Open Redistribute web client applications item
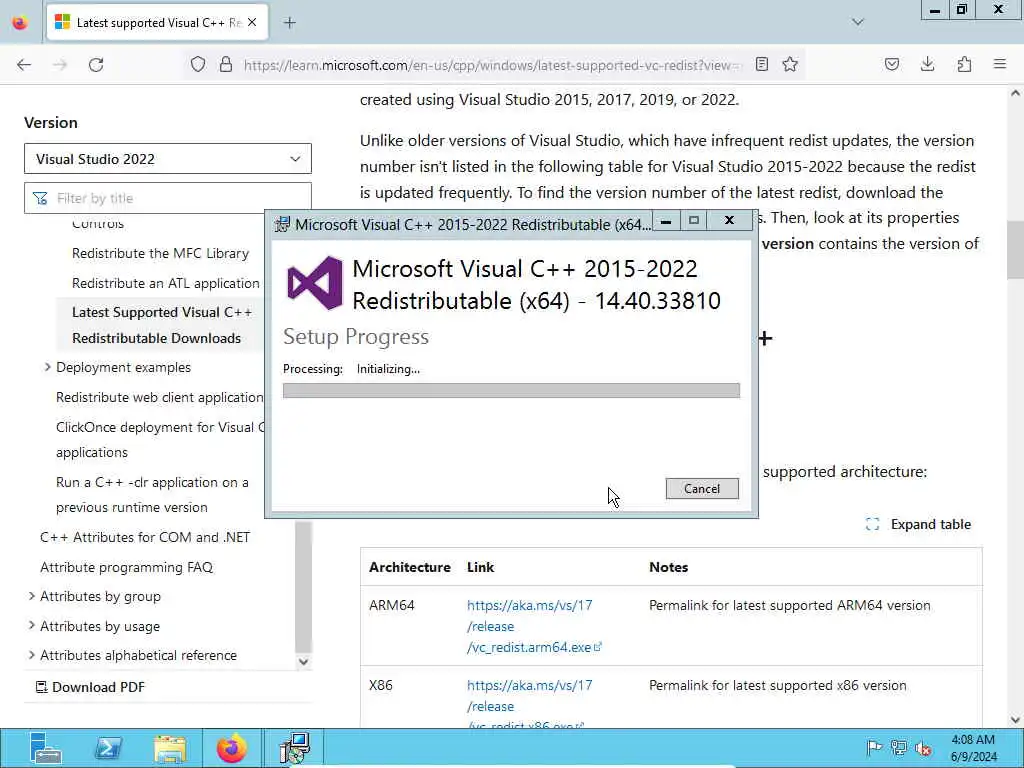 (159, 397)
